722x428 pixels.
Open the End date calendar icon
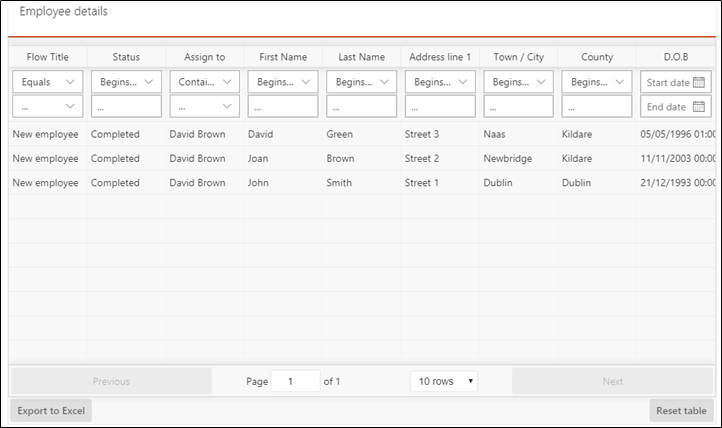pos(699,106)
